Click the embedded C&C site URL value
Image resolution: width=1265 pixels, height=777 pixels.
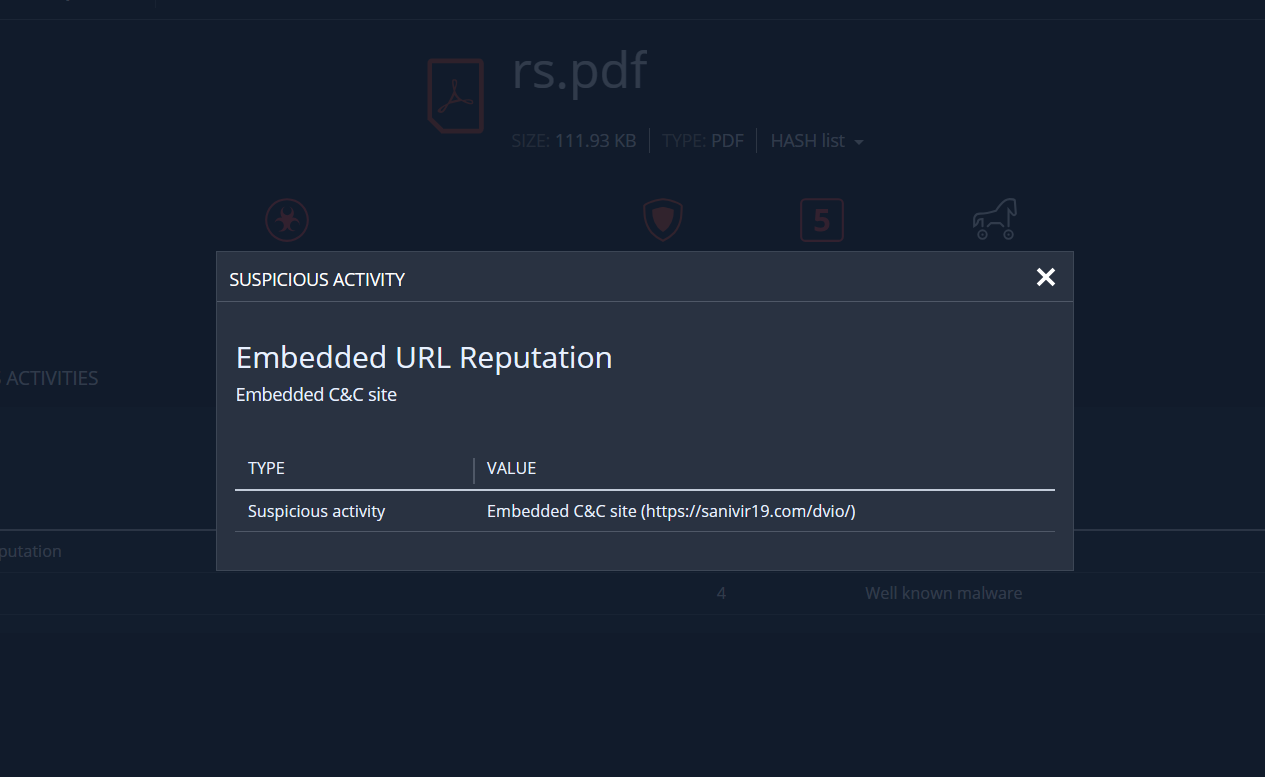click(x=671, y=511)
